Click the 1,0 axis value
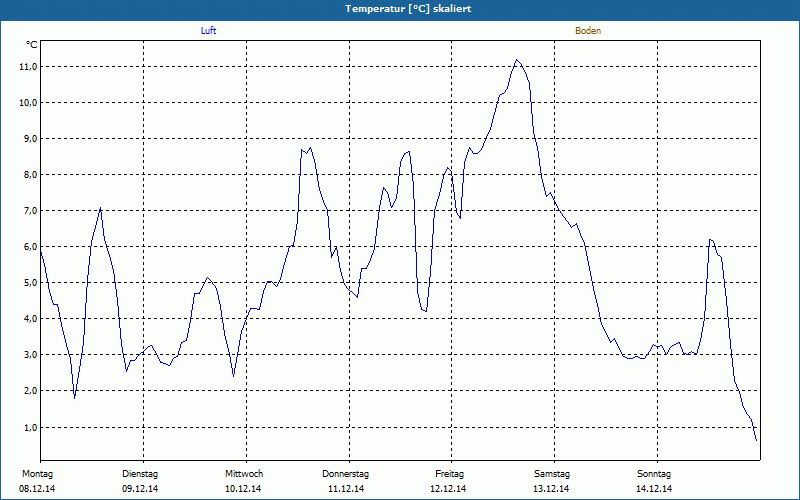This screenshot has width=800, height=500. coord(30,427)
